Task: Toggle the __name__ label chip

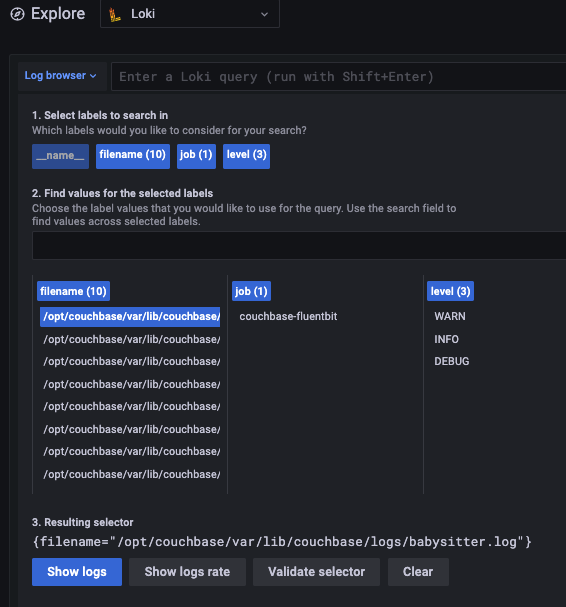Action: click(60, 156)
